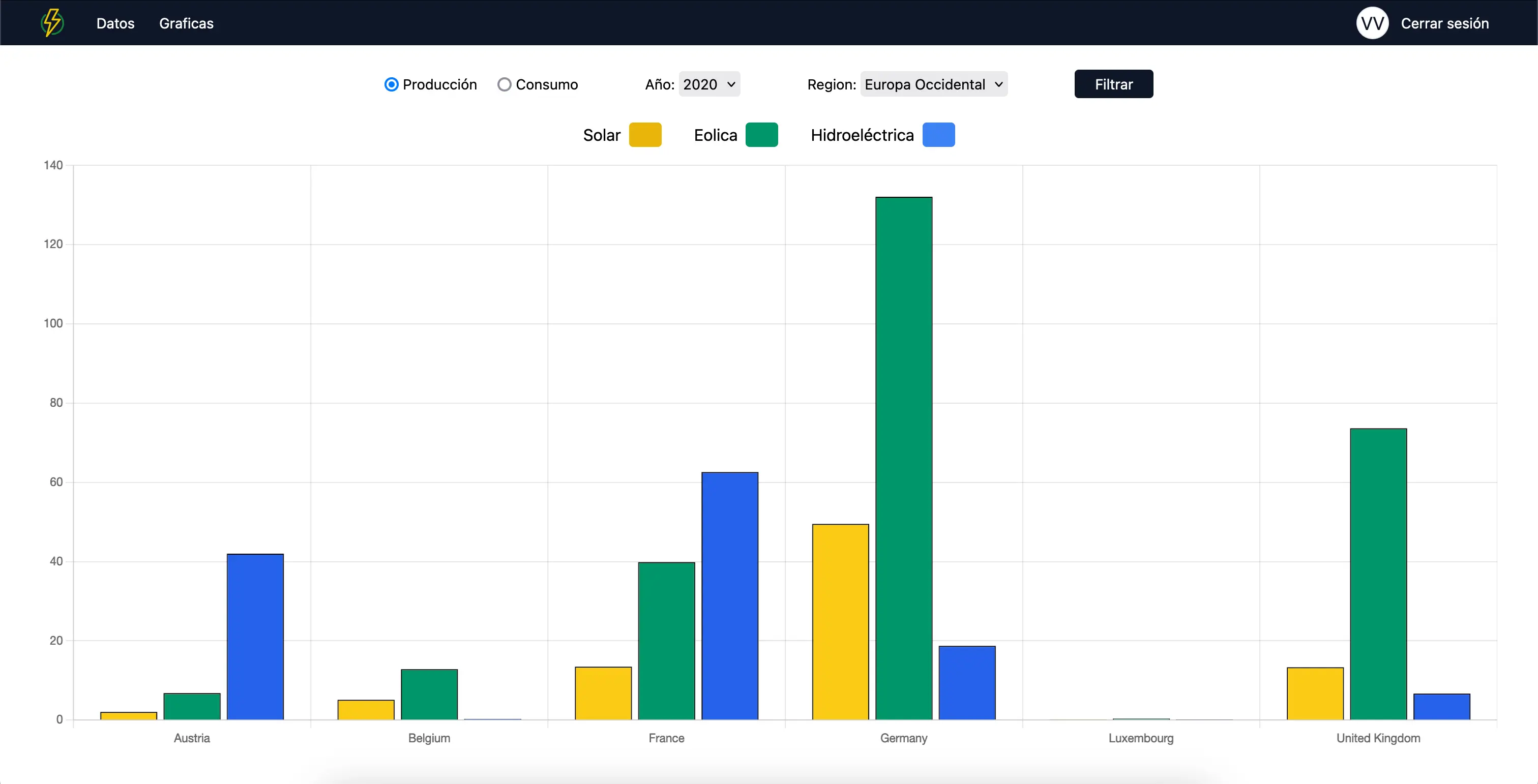Click the France axis label
This screenshot has width=1538, height=784.
pos(666,738)
